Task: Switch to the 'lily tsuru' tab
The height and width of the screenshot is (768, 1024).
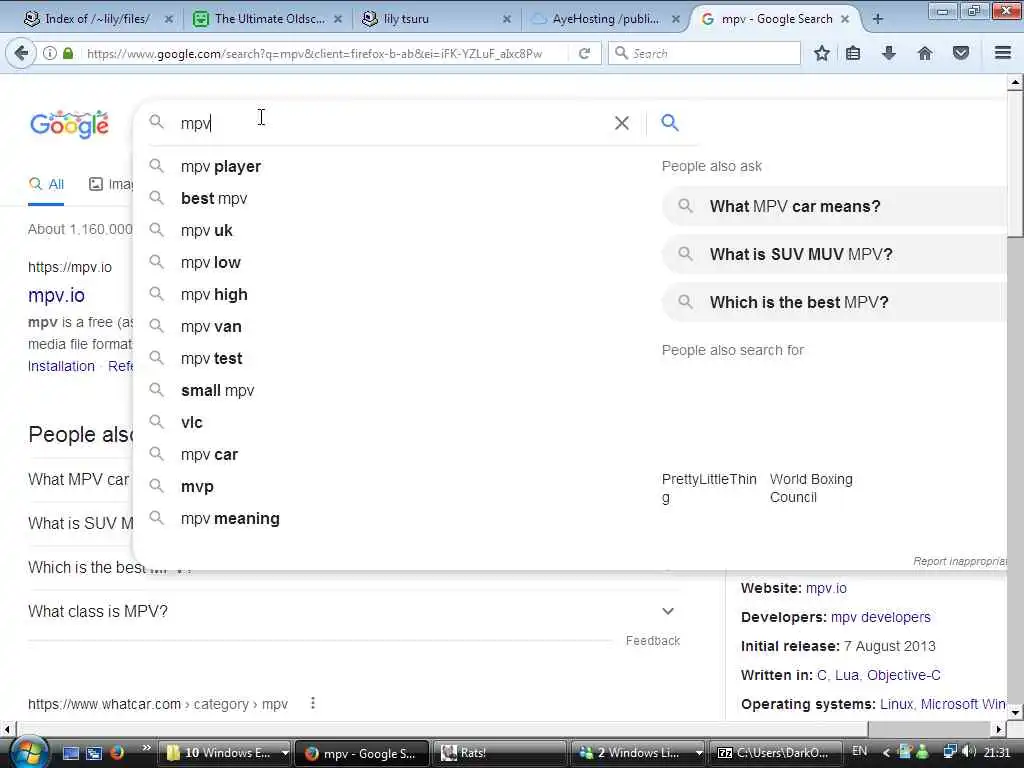Action: pyautogui.click(x=436, y=19)
